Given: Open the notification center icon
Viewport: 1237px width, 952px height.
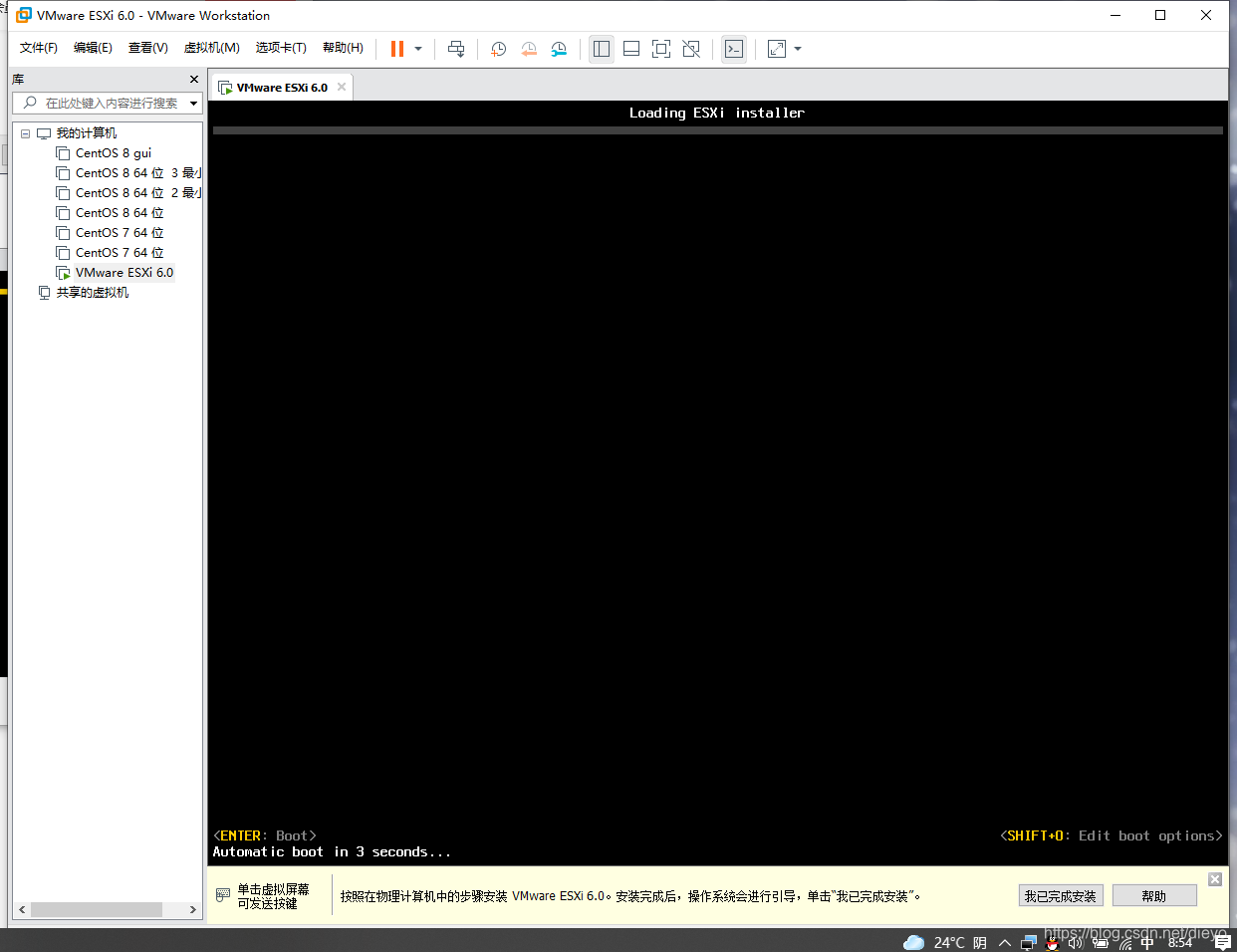Looking at the screenshot, I should click(1223, 942).
